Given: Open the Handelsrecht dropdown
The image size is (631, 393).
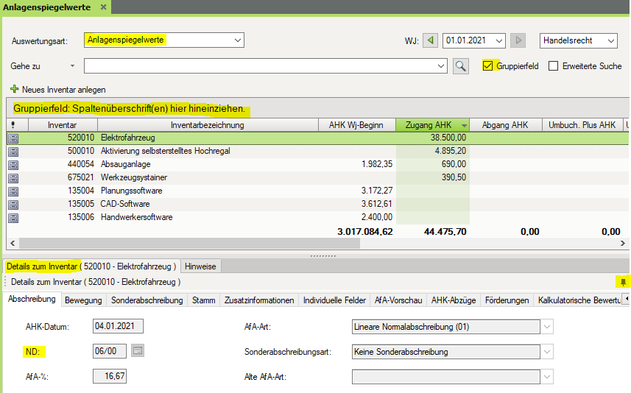Looking at the screenshot, I should (610, 41).
